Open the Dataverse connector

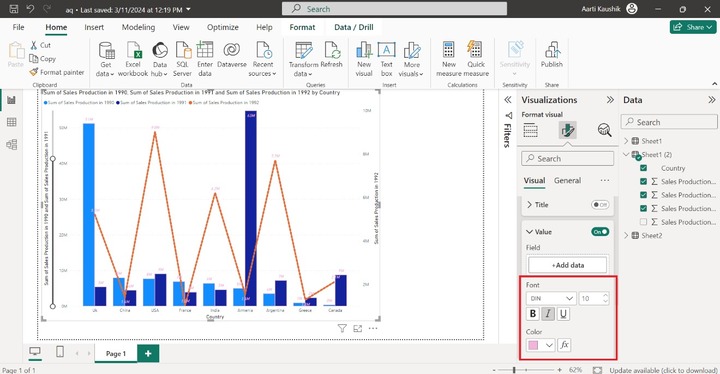click(x=232, y=55)
